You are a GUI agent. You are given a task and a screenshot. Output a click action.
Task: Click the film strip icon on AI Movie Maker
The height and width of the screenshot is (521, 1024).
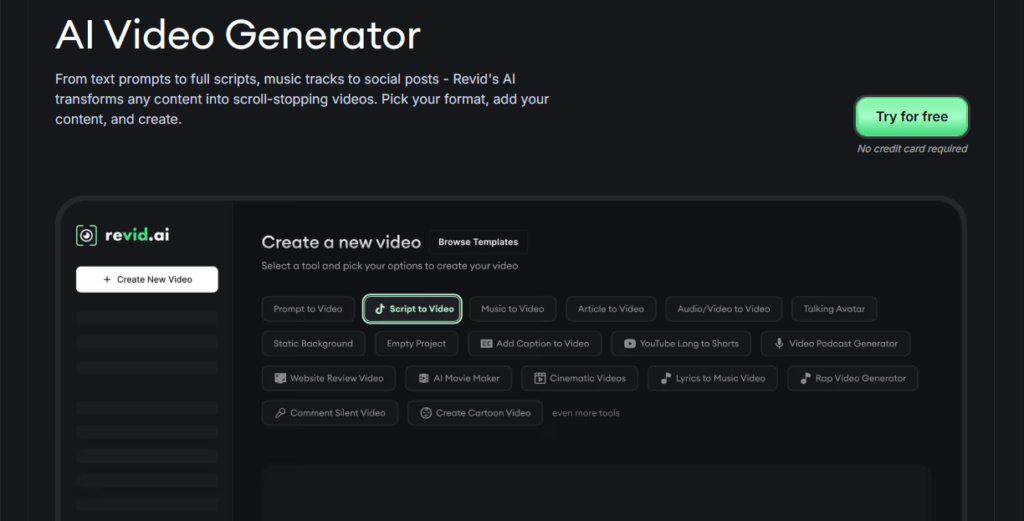click(x=424, y=378)
